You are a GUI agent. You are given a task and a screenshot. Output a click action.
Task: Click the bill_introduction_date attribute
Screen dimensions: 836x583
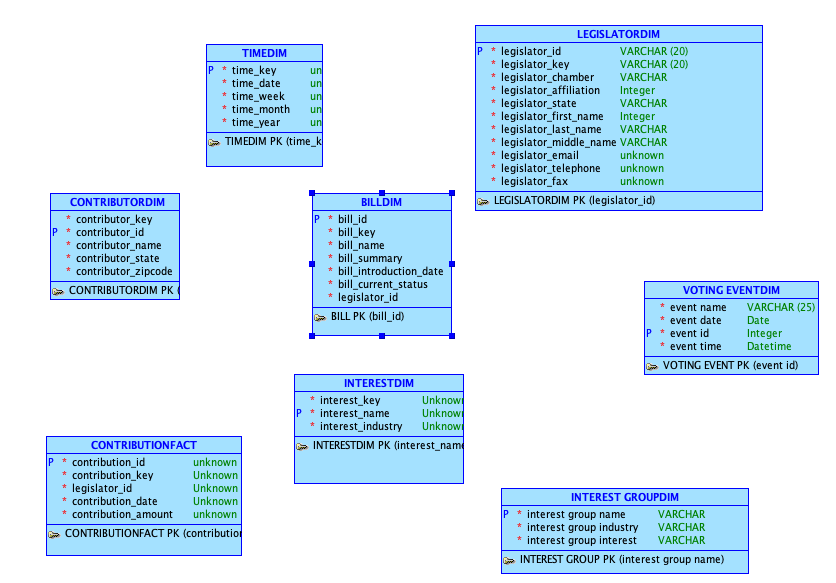tap(391, 271)
